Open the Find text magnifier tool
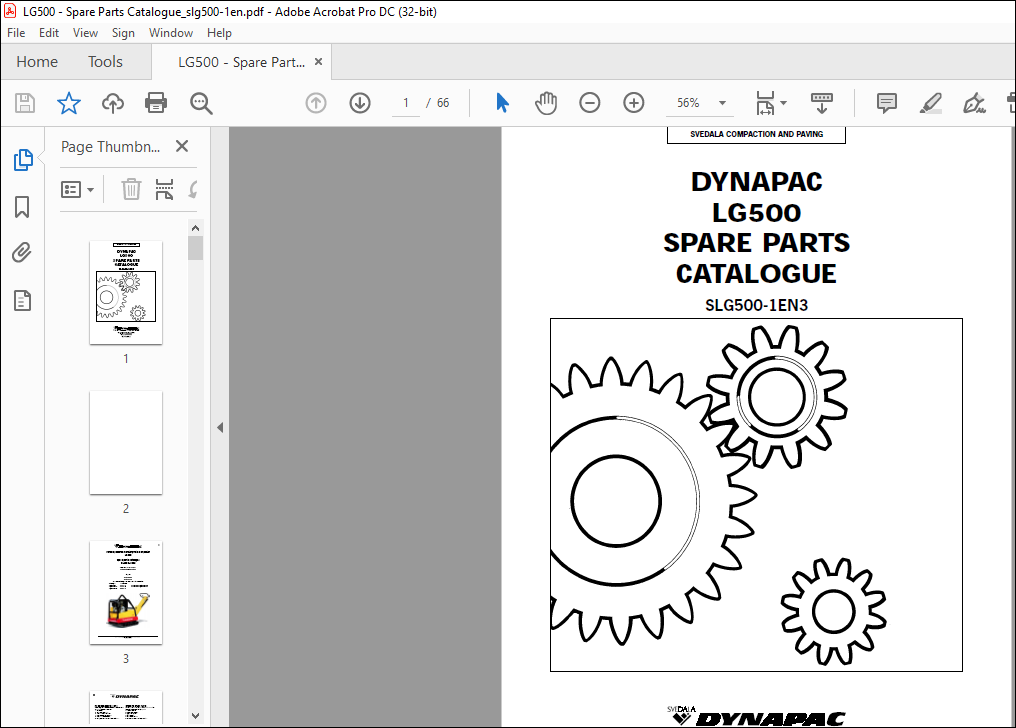 pos(201,103)
